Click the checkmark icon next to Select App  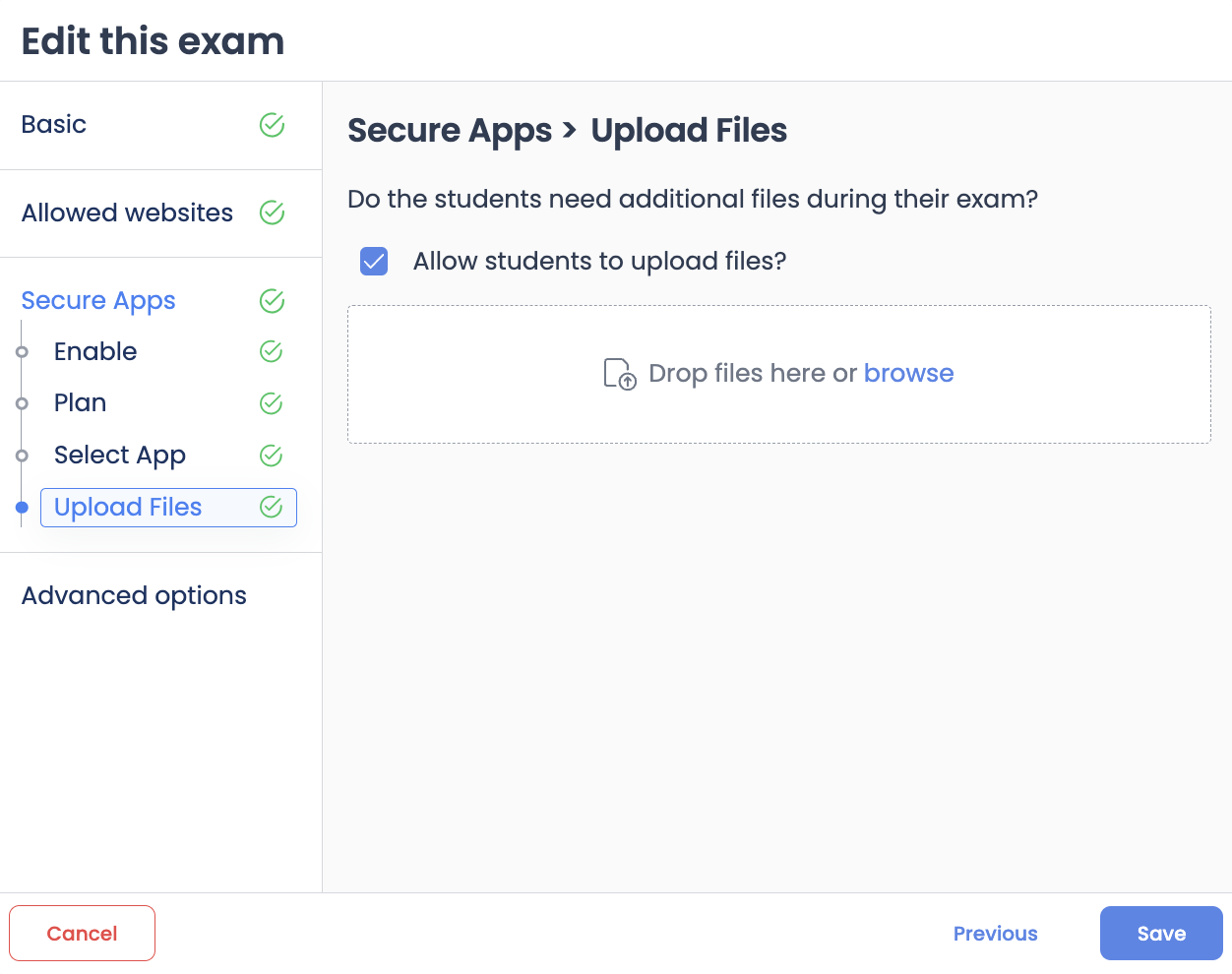coord(271,456)
